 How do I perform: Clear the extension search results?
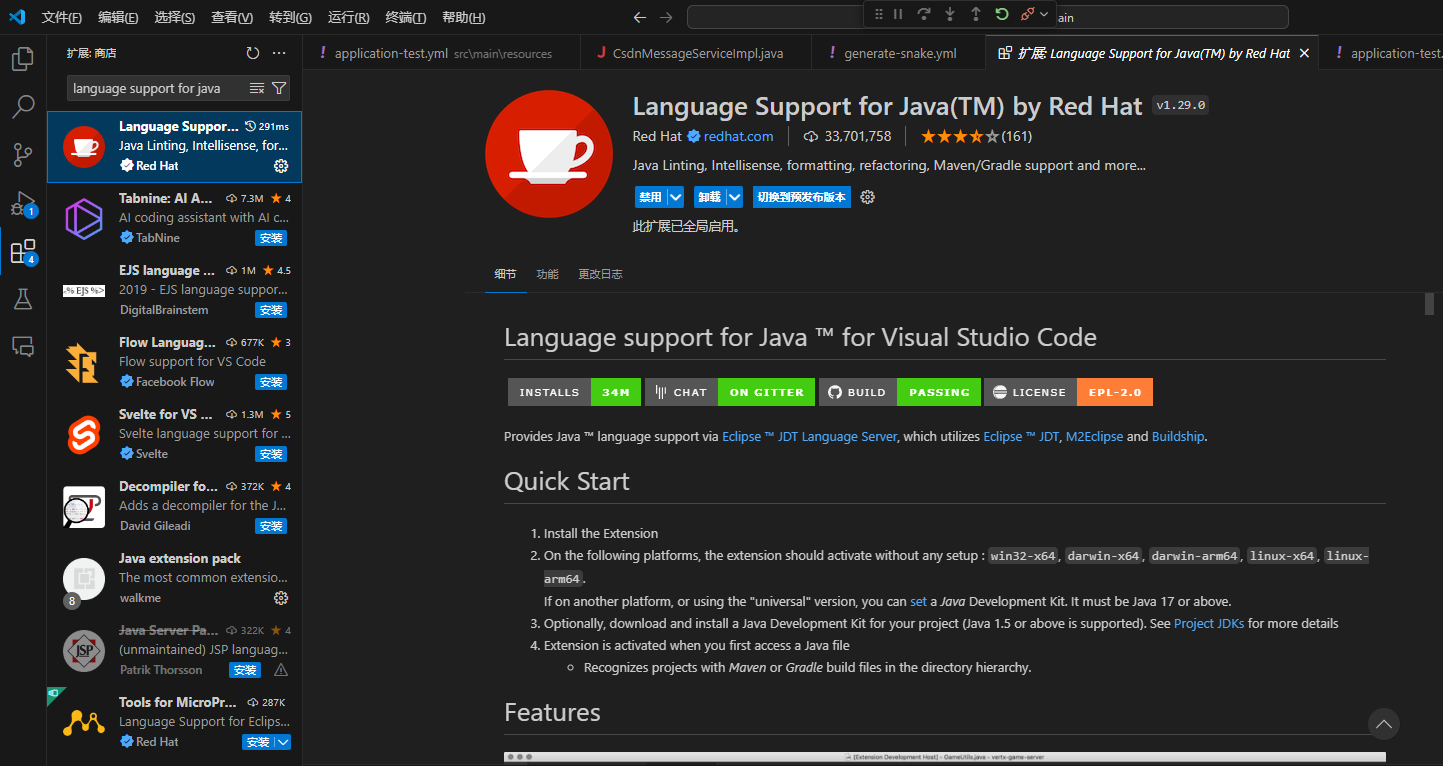[x=257, y=88]
